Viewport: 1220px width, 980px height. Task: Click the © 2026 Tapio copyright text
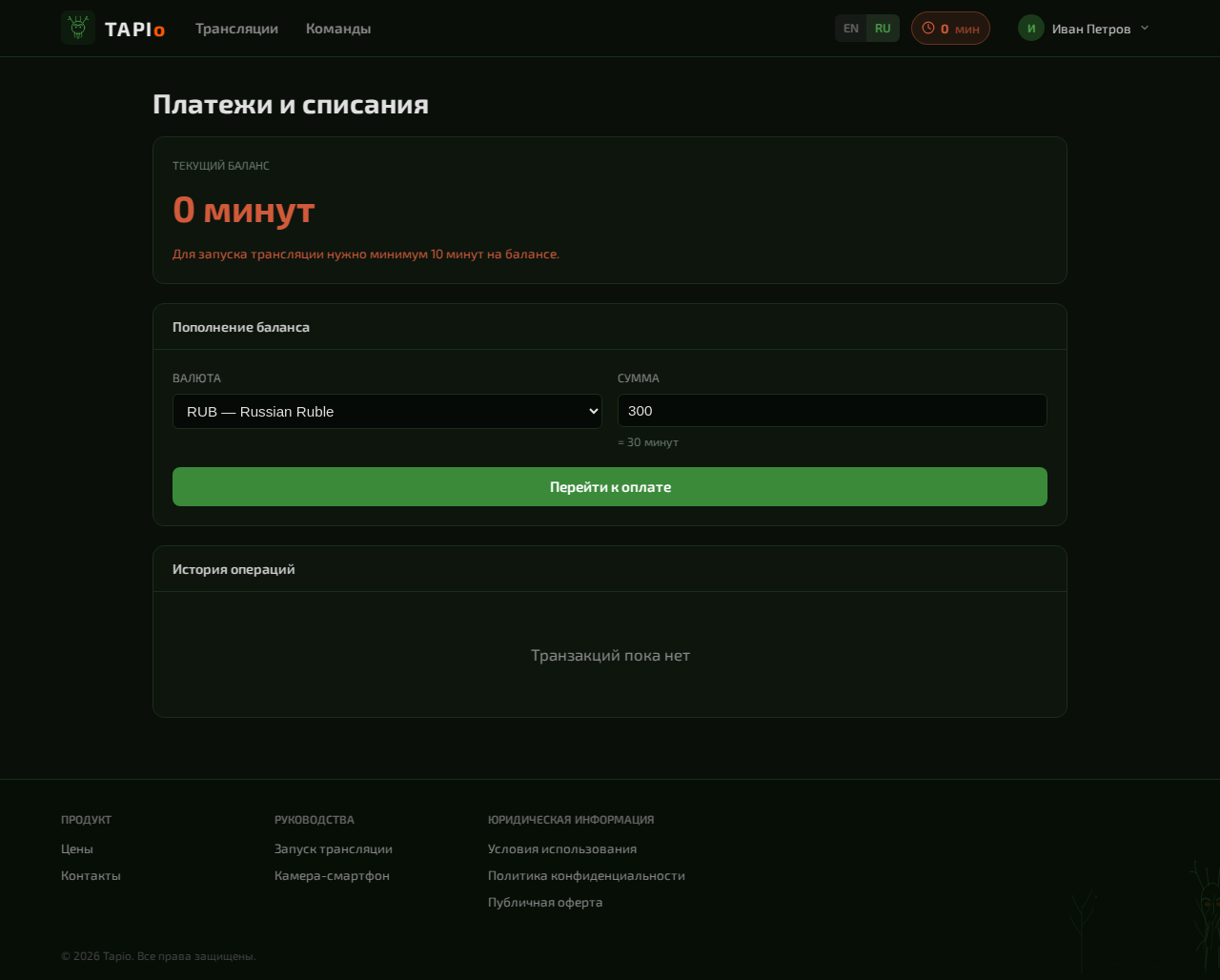[x=158, y=956]
